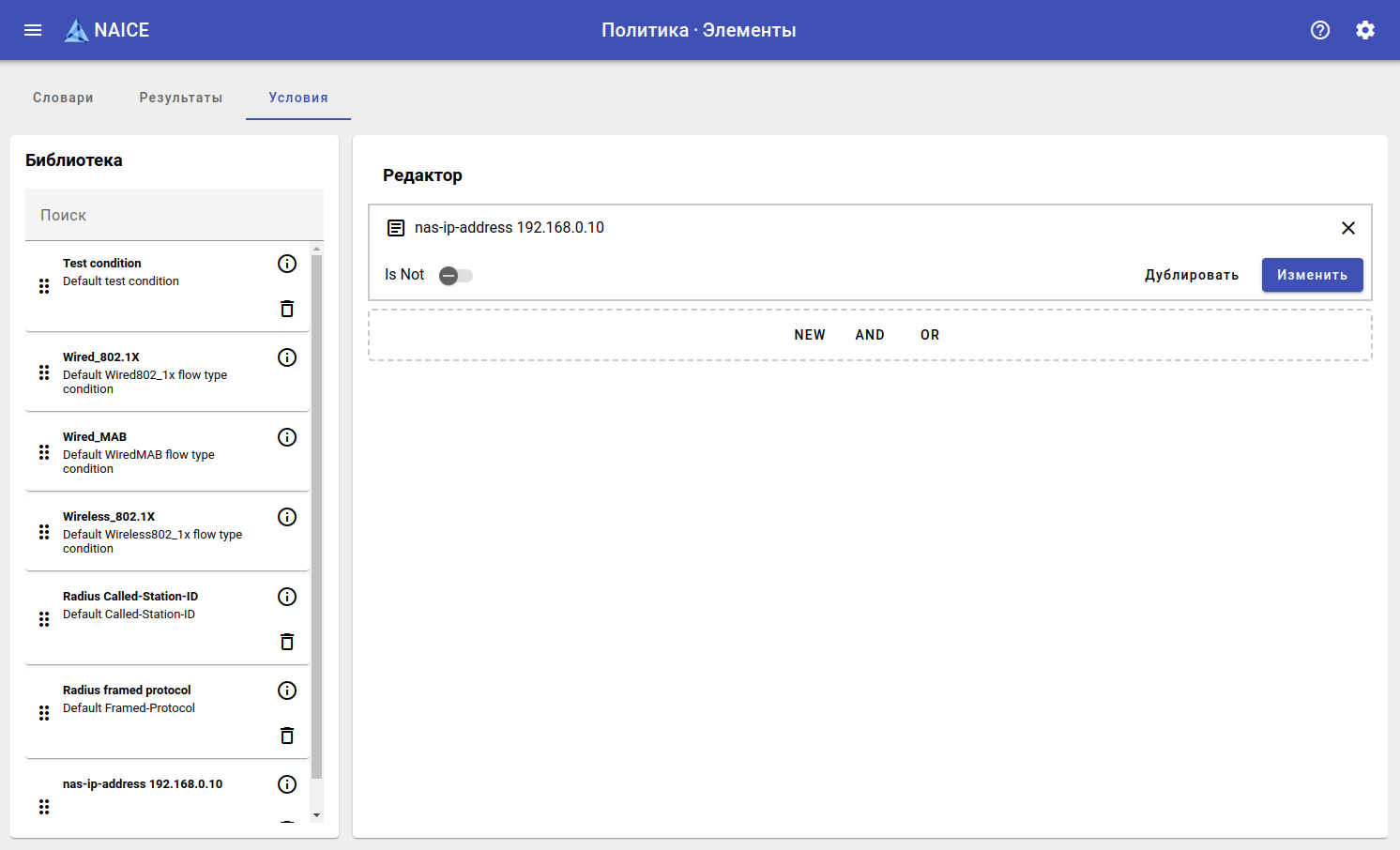This screenshot has height=850, width=1400.
Task: Delete the Radius Called-Station-ID condition
Action: 287,642
